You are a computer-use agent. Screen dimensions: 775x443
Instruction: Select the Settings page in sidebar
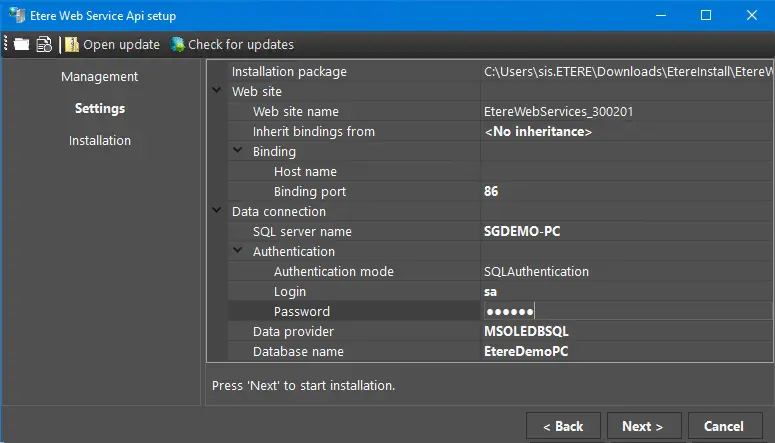99,109
